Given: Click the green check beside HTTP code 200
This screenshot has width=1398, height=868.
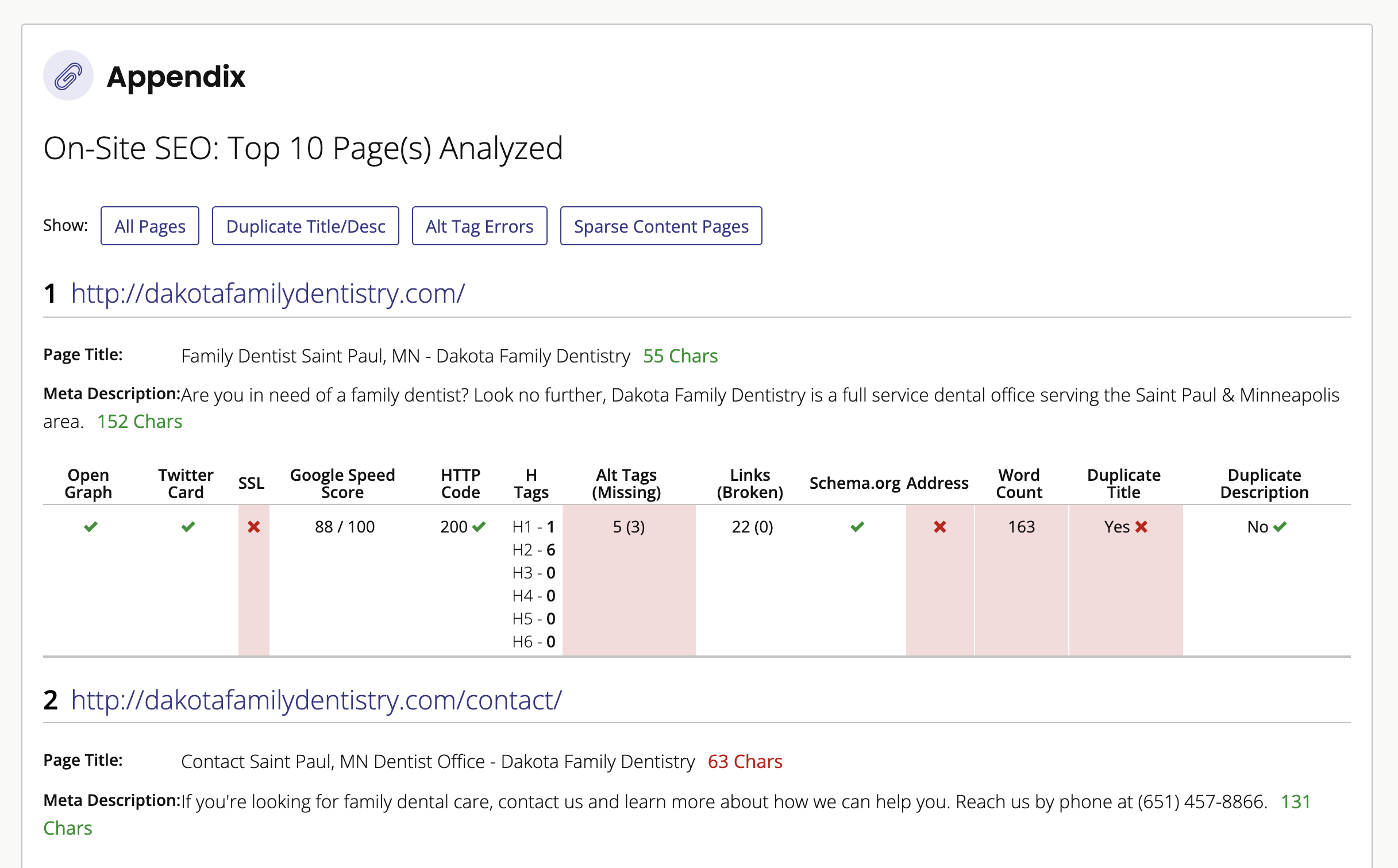Looking at the screenshot, I should 479,526.
